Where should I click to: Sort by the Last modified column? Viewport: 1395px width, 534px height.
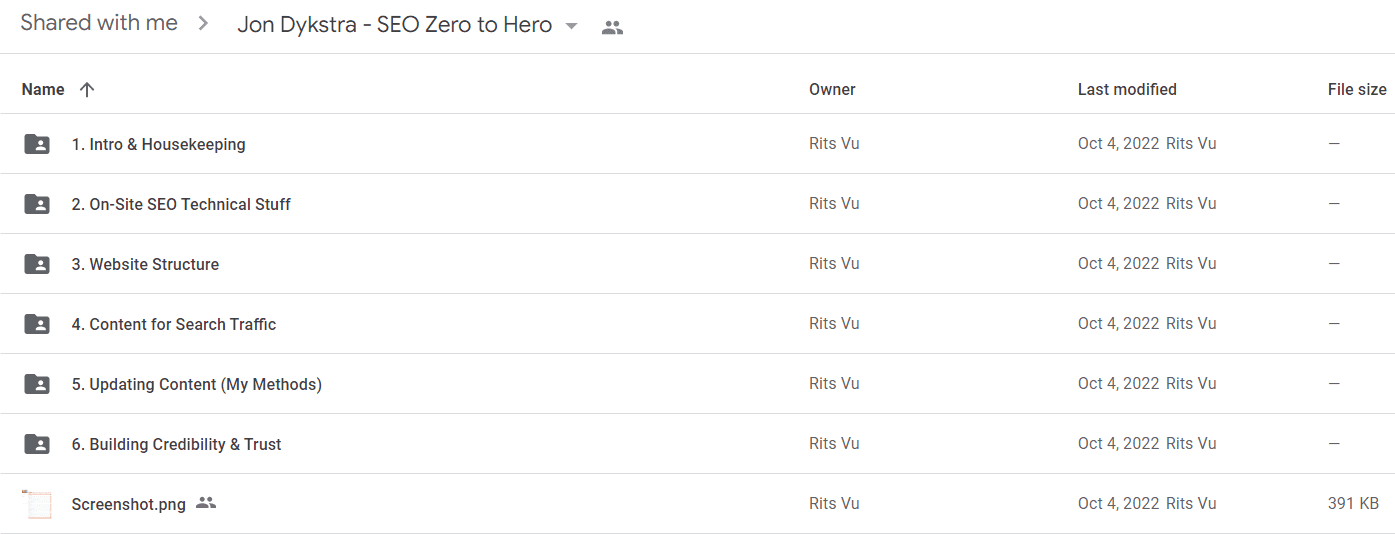tap(1127, 89)
